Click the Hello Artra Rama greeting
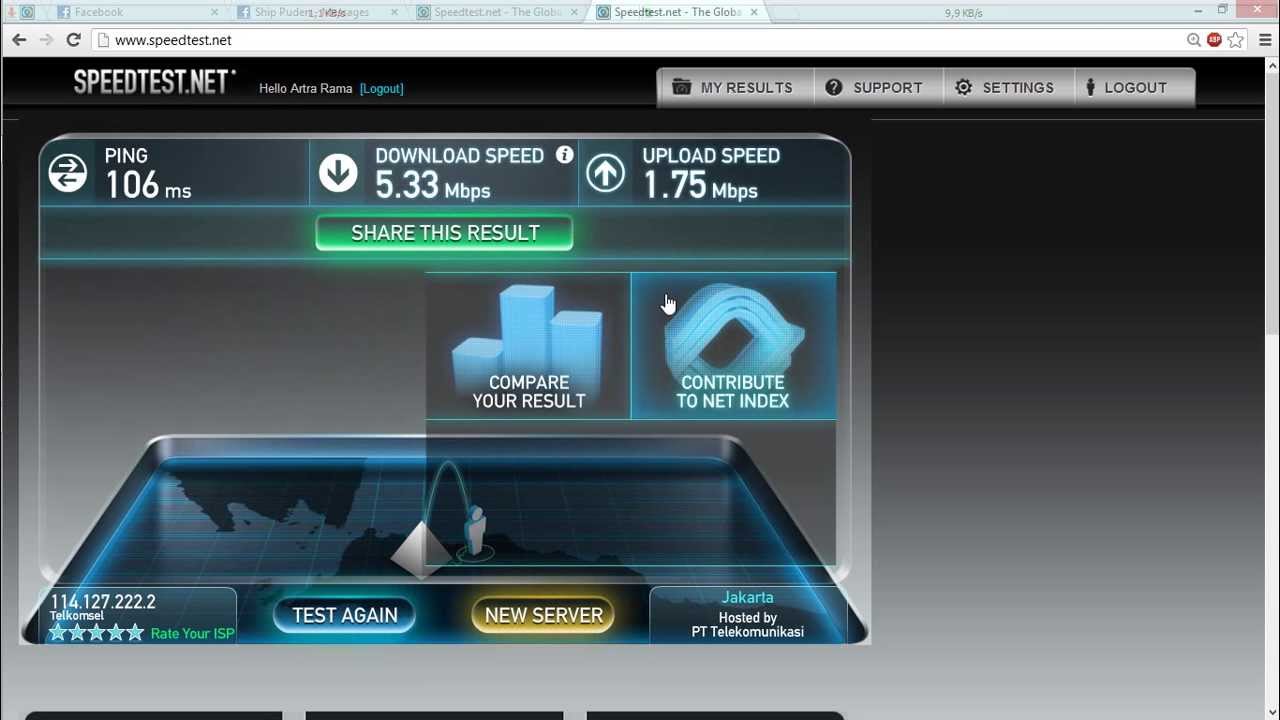 [306, 88]
